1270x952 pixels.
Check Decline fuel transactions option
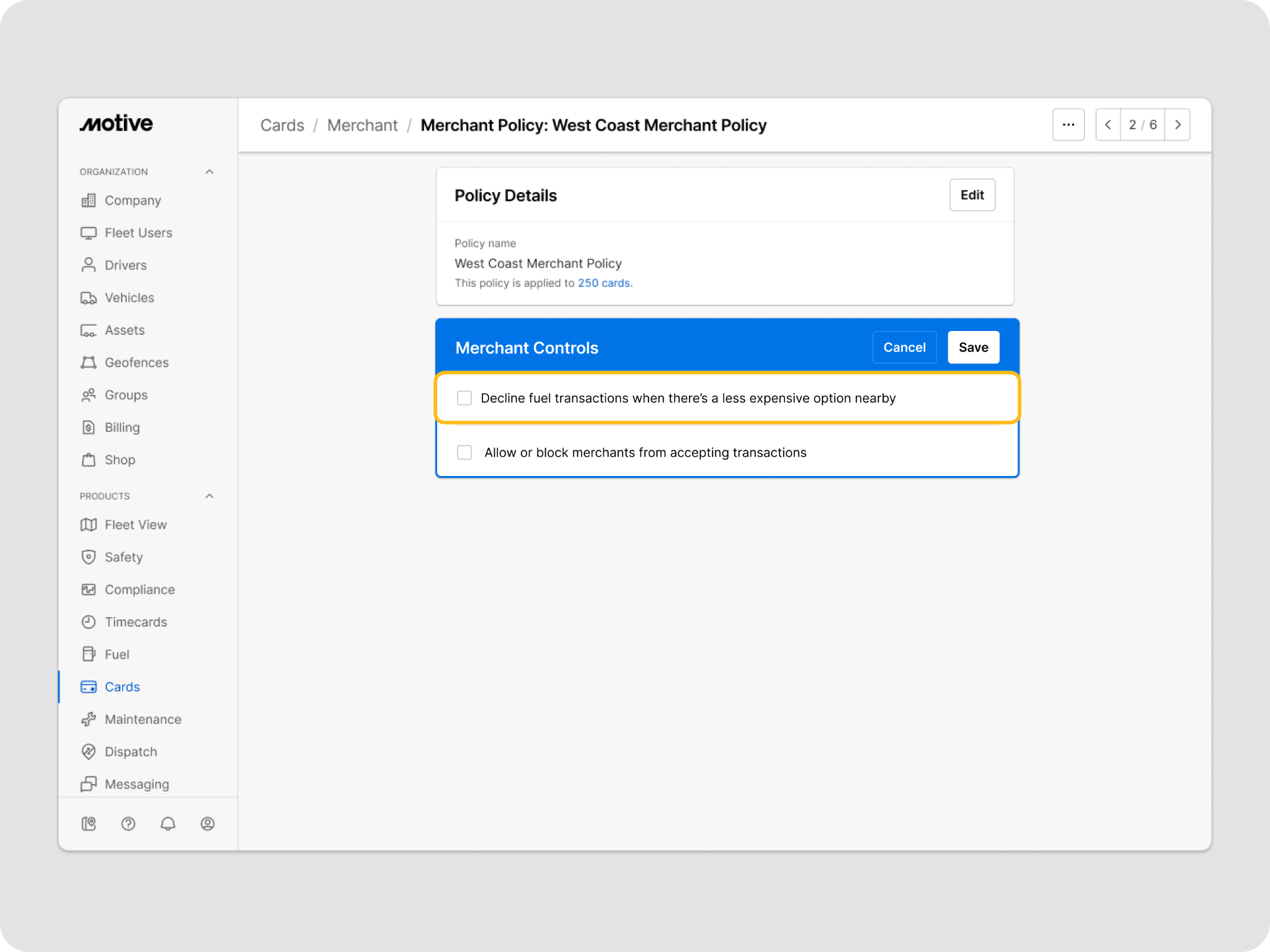(x=464, y=398)
